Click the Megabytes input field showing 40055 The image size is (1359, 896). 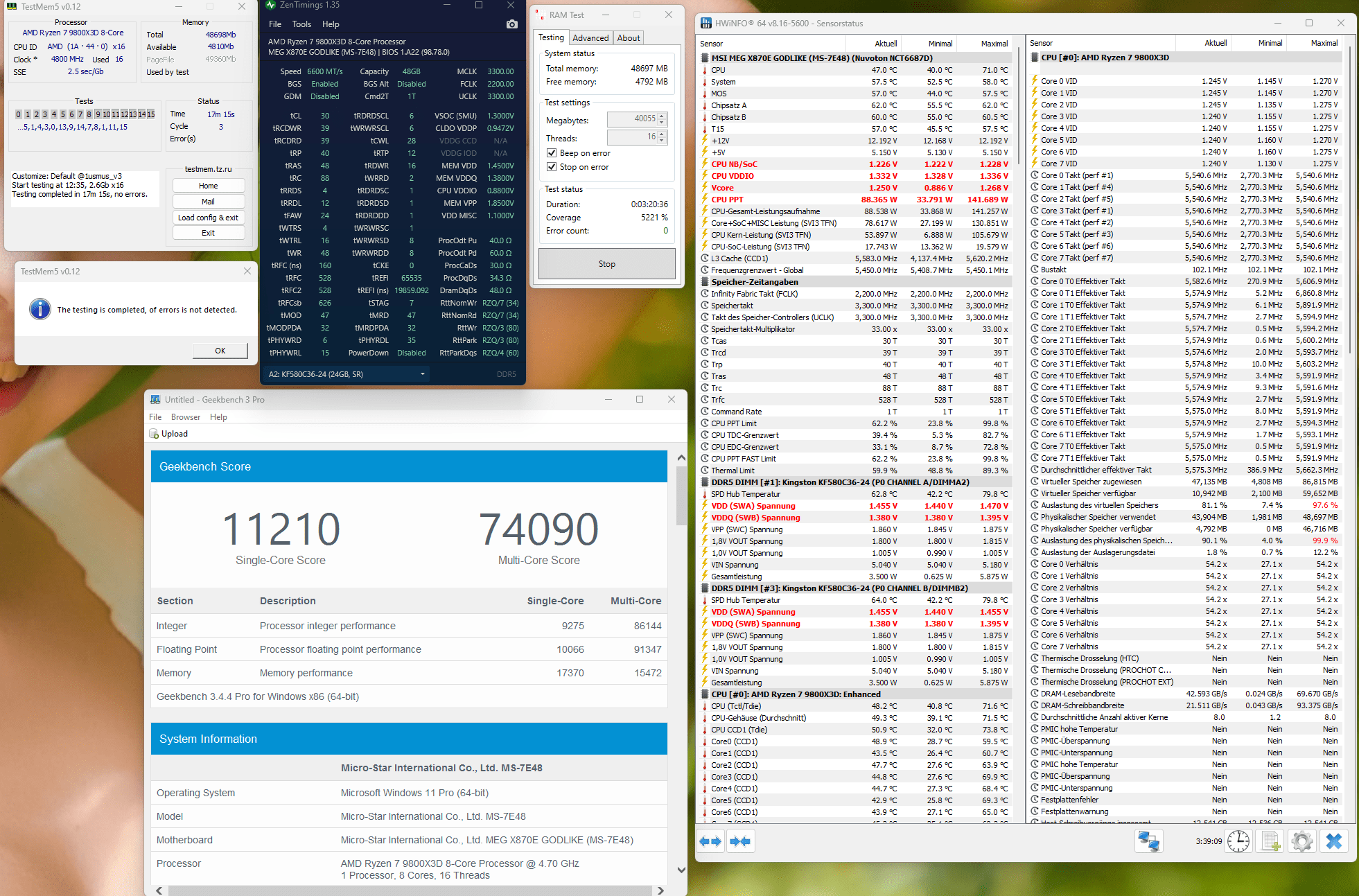[632, 119]
